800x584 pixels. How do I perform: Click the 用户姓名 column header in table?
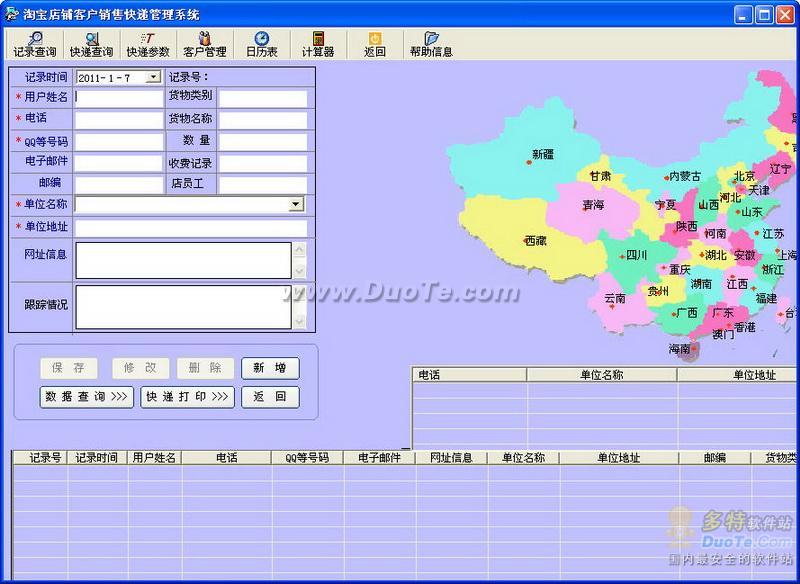coord(155,458)
